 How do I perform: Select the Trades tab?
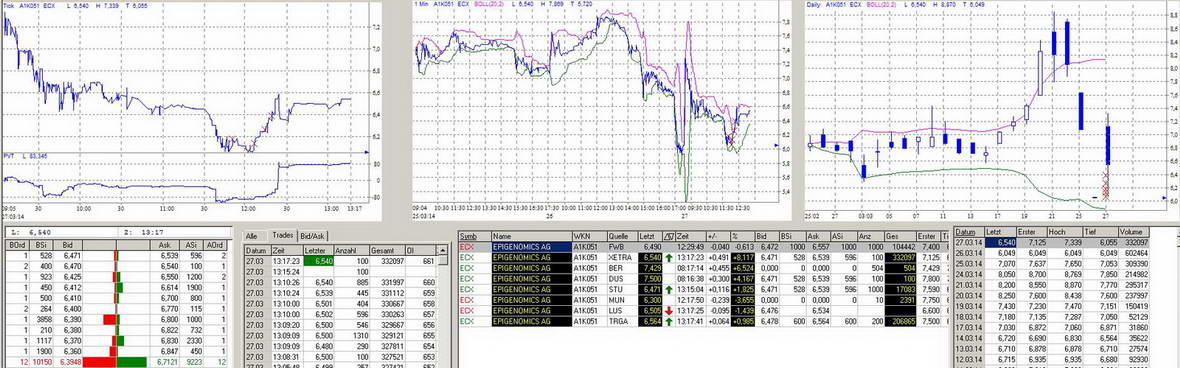(x=282, y=236)
